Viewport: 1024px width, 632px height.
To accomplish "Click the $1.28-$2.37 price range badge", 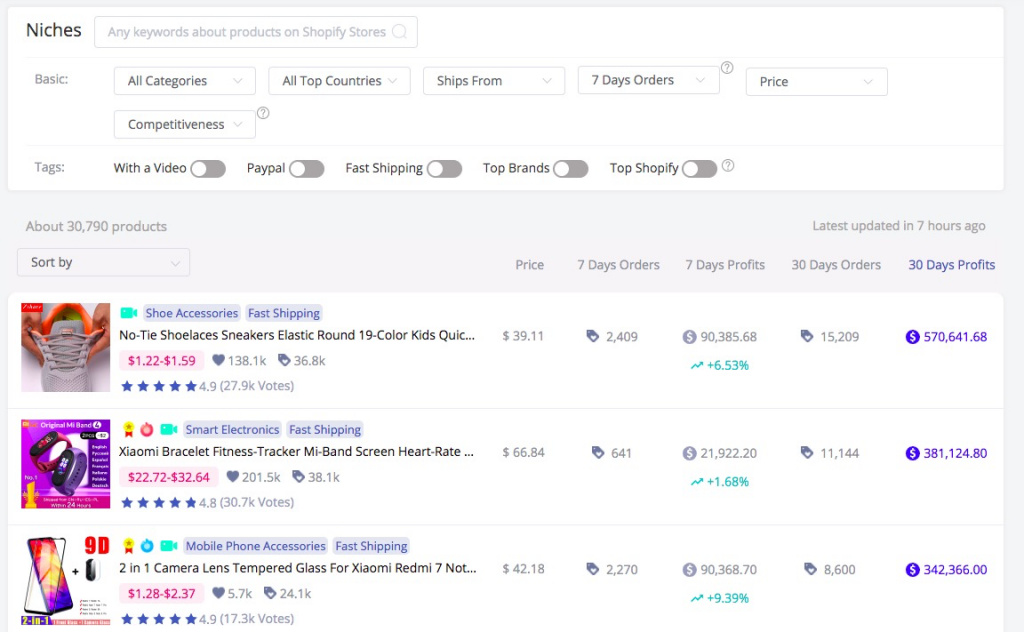I will tap(161, 593).
